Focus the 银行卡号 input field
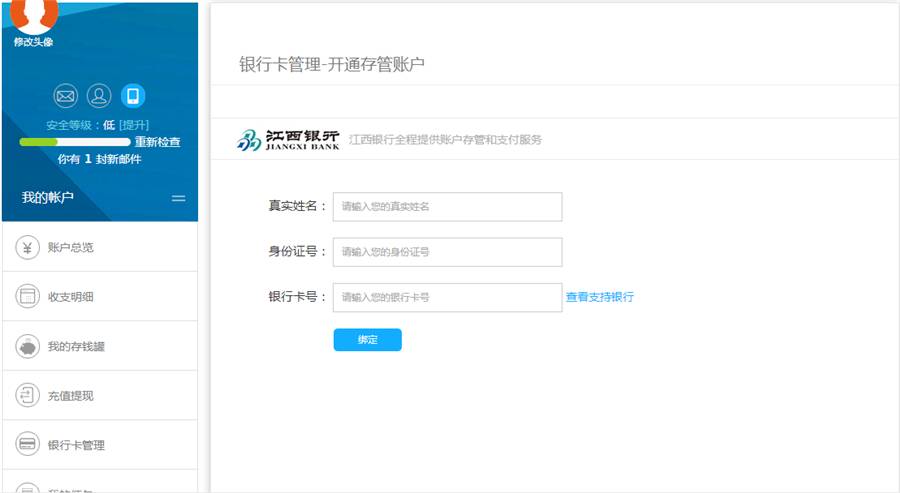This screenshot has width=900, height=493. click(x=447, y=297)
